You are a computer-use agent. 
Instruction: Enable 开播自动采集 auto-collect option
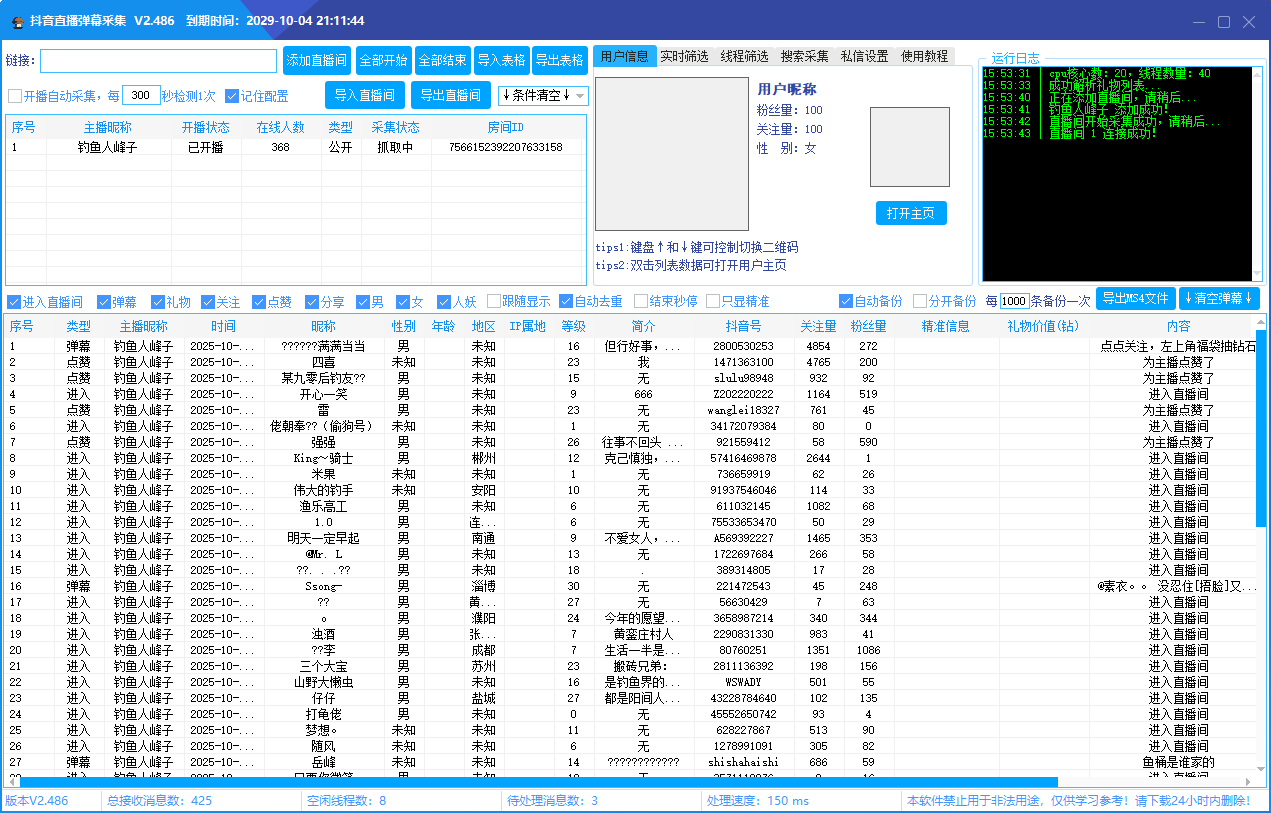click(x=17, y=95)
